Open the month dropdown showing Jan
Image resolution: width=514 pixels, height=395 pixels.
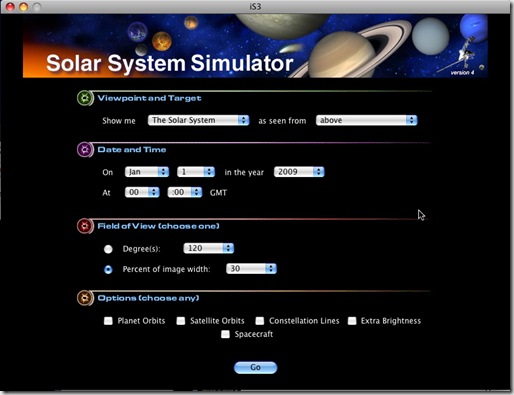147,172
